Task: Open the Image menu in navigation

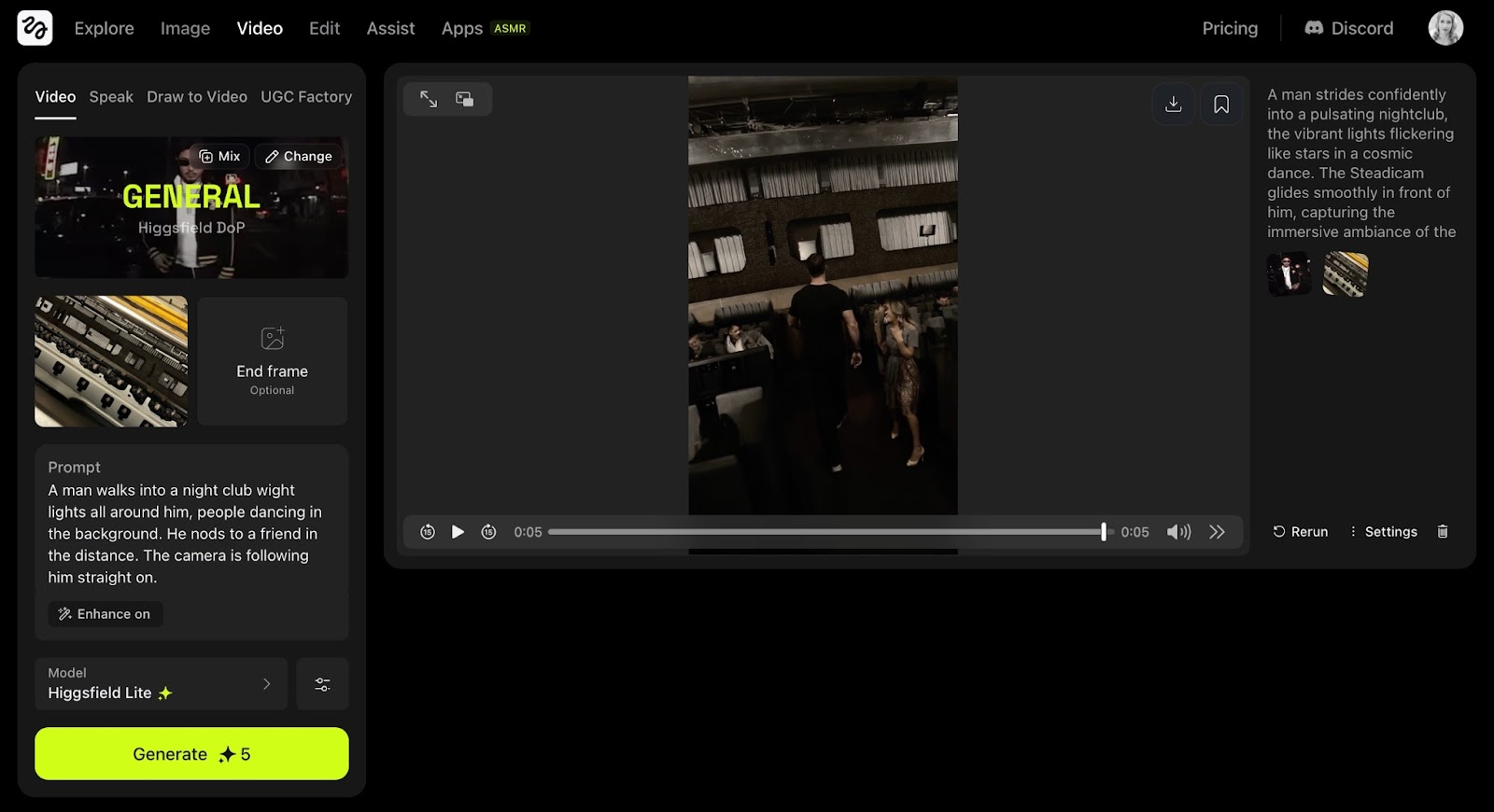Action: 185,29
